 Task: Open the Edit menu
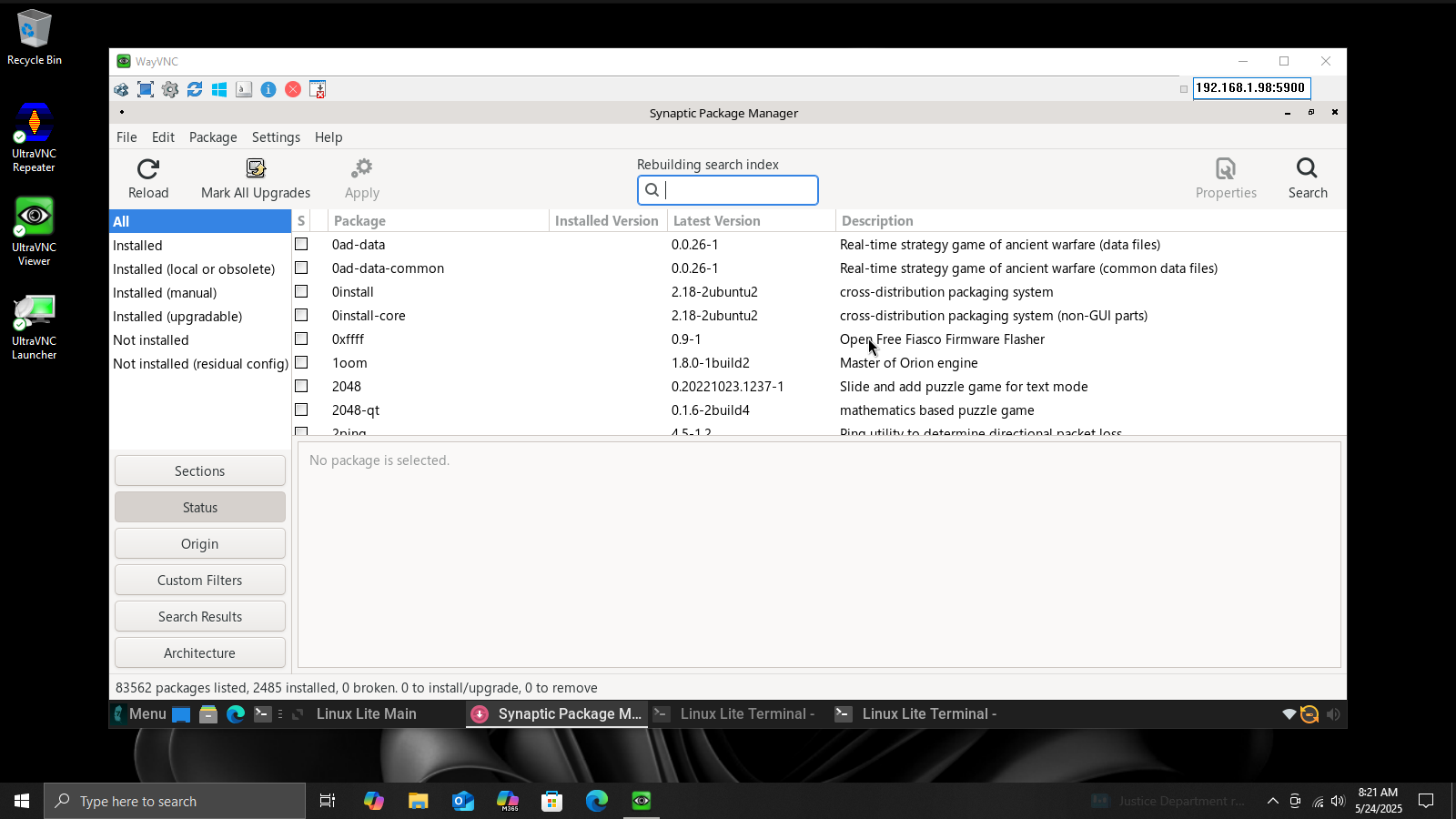(x=163, y=137)
